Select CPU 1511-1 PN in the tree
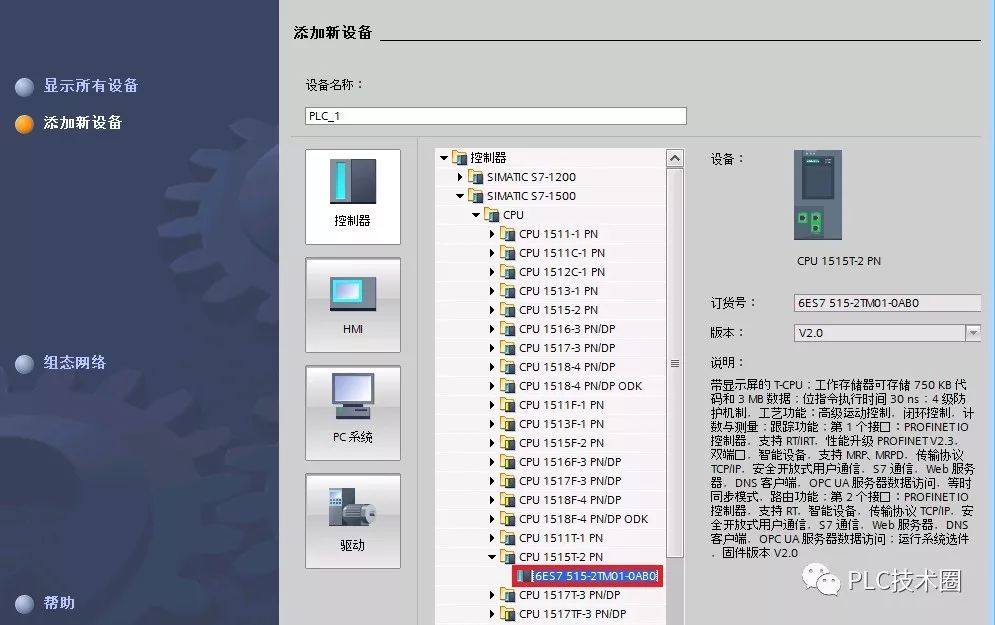 [556, 233]
